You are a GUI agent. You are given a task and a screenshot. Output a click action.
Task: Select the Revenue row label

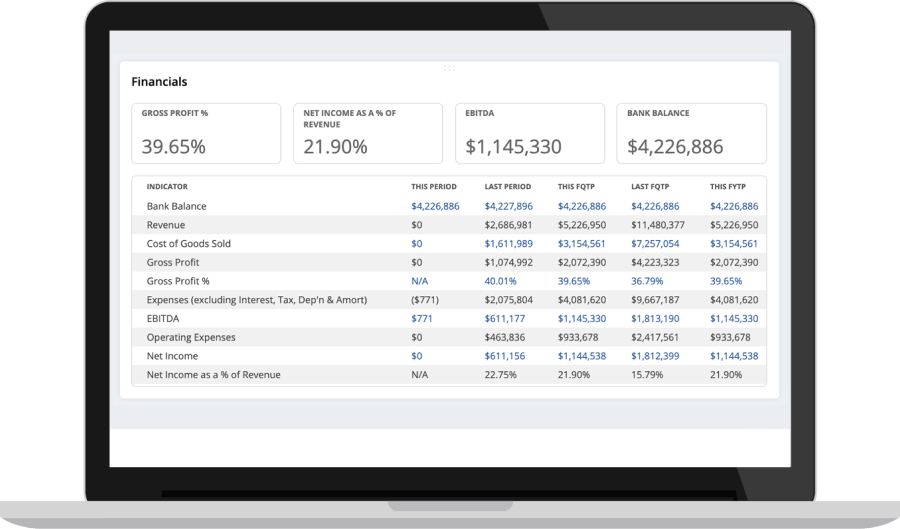click(165, 225)
